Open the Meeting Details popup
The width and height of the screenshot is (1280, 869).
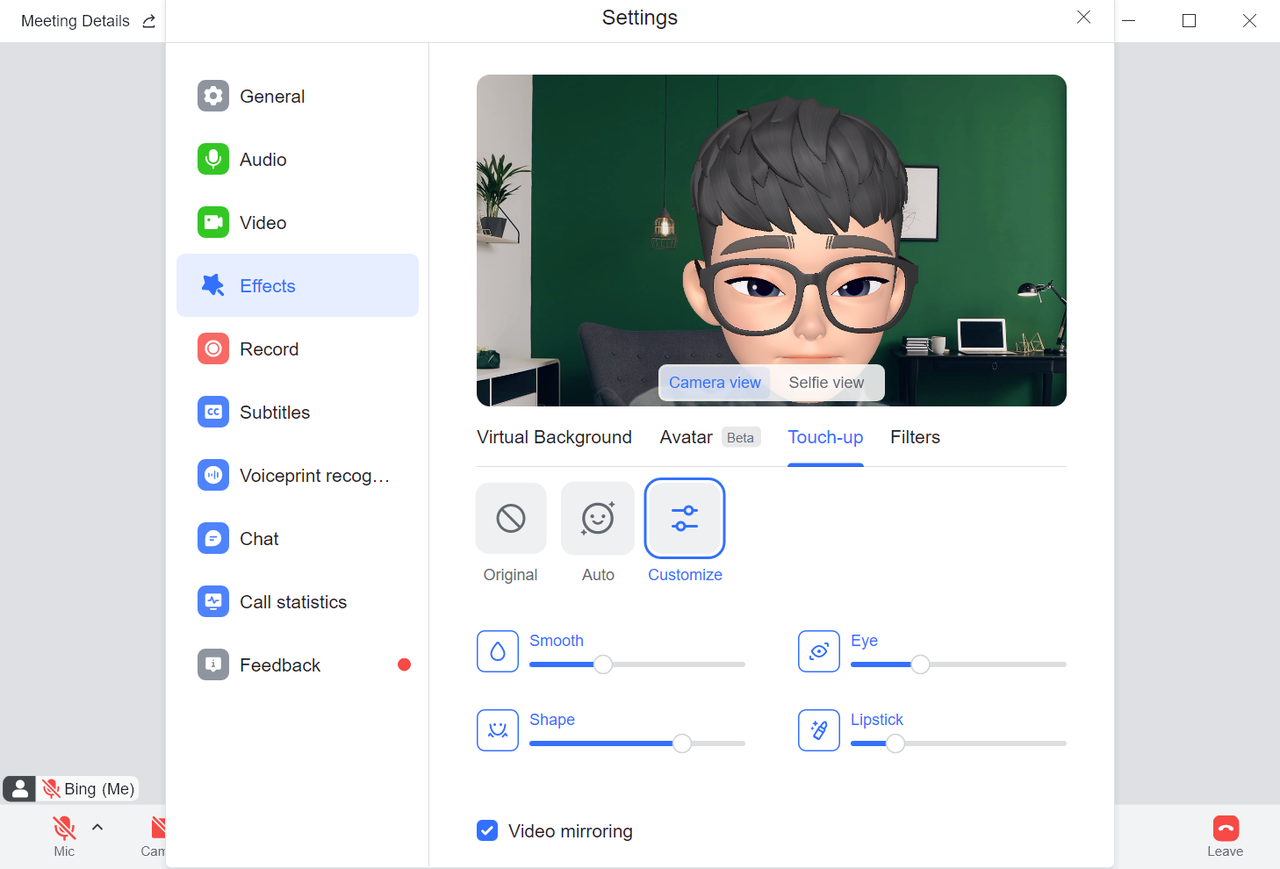(75, 20)
